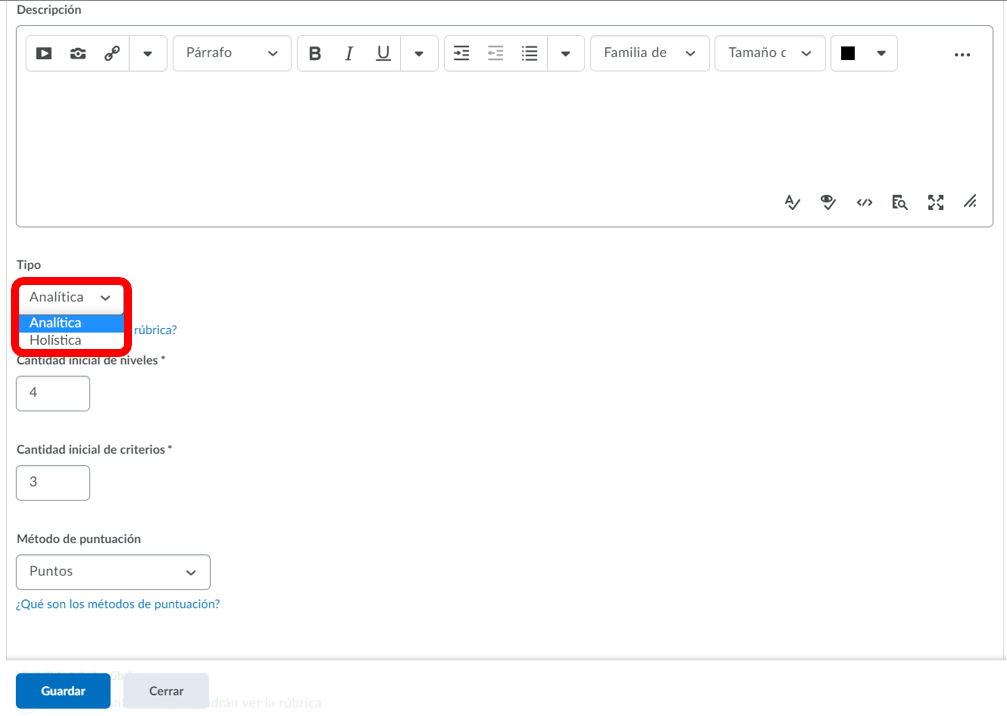1007x716 pixels.
Task: Click the Insert Quicklink chain icon
Action: coord(112,54)
